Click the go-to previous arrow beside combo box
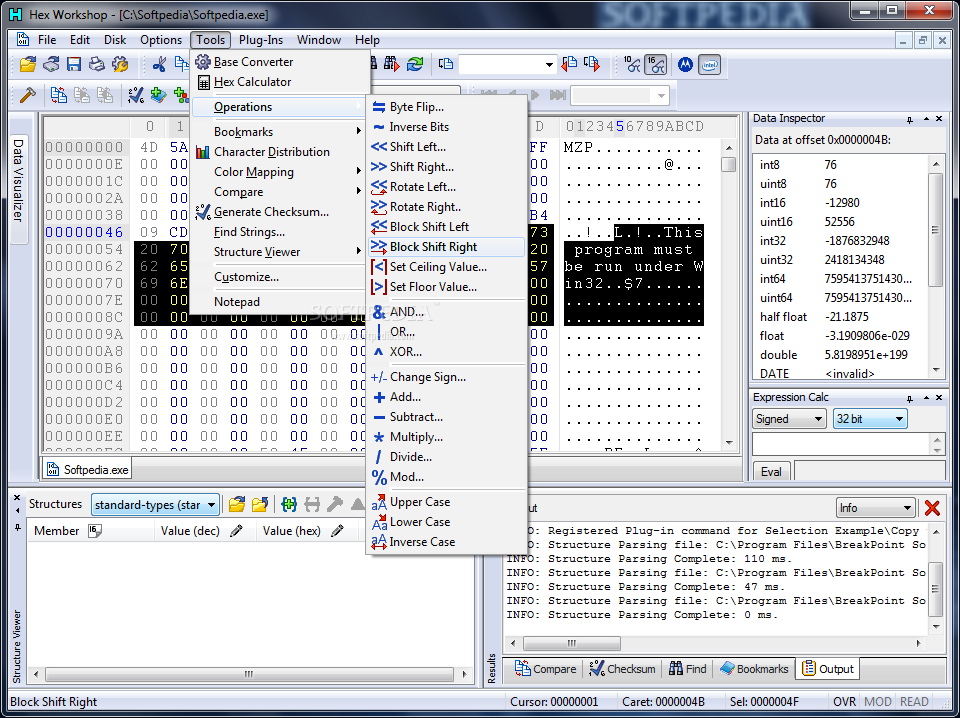Screen dimensions: 960x718 (x=569, y=64)
